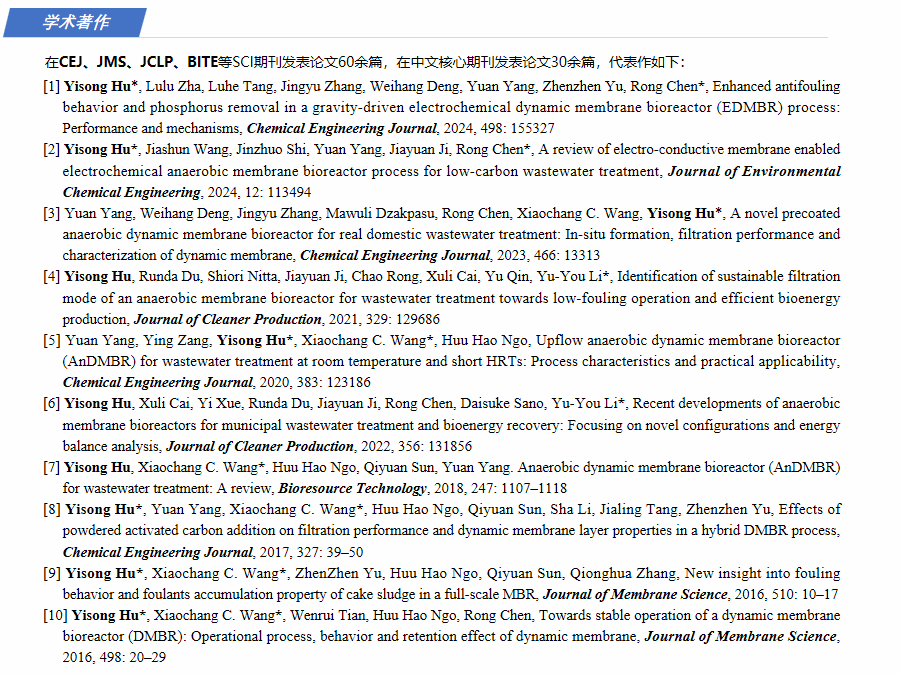Open Journal of Membrane Science in reference [9]
The width and height of the screenshot is (900, 675).
(x=636, y=594)
